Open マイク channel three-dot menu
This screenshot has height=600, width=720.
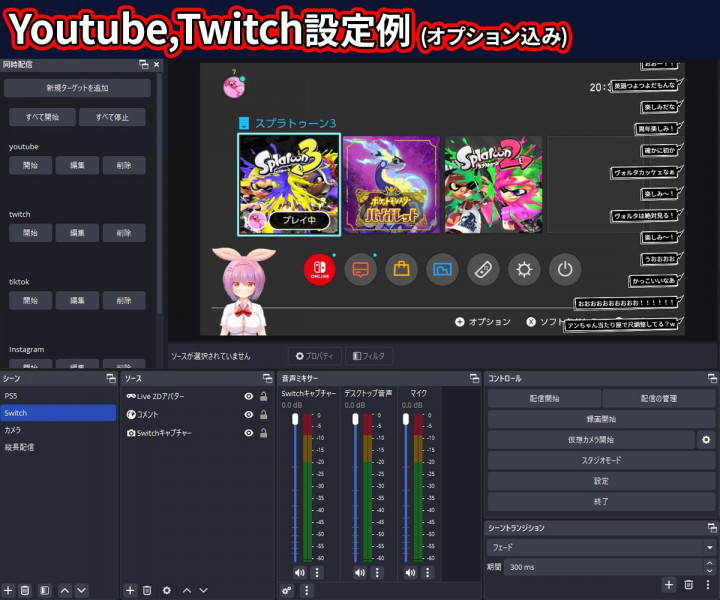[428, 572]
